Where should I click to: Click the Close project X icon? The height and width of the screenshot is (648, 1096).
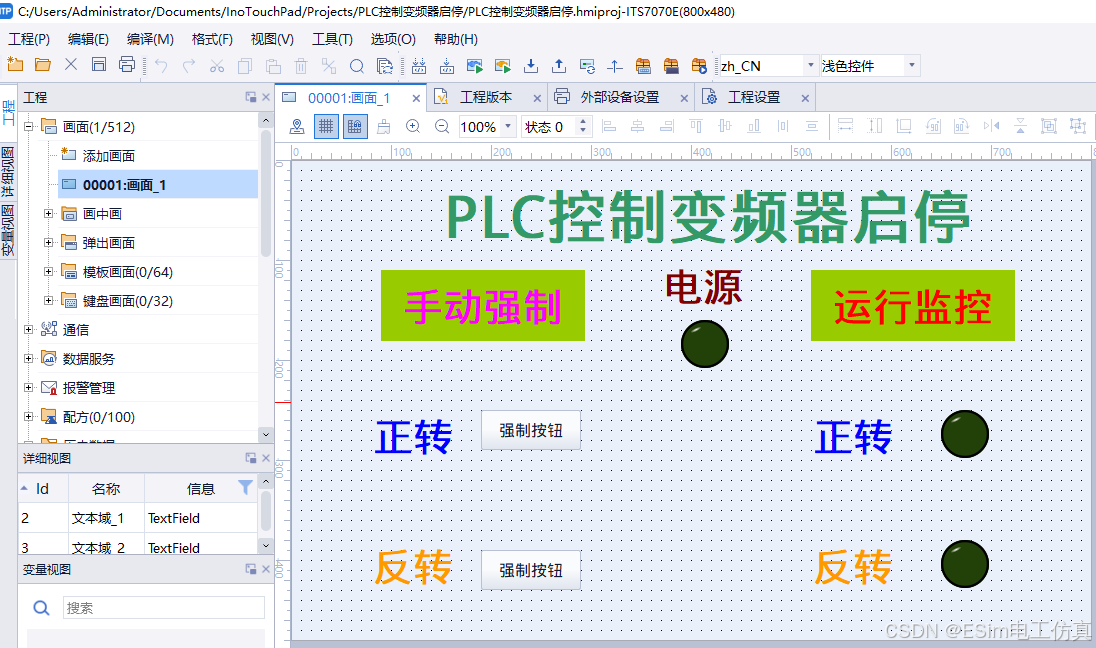tap(71, 65)
